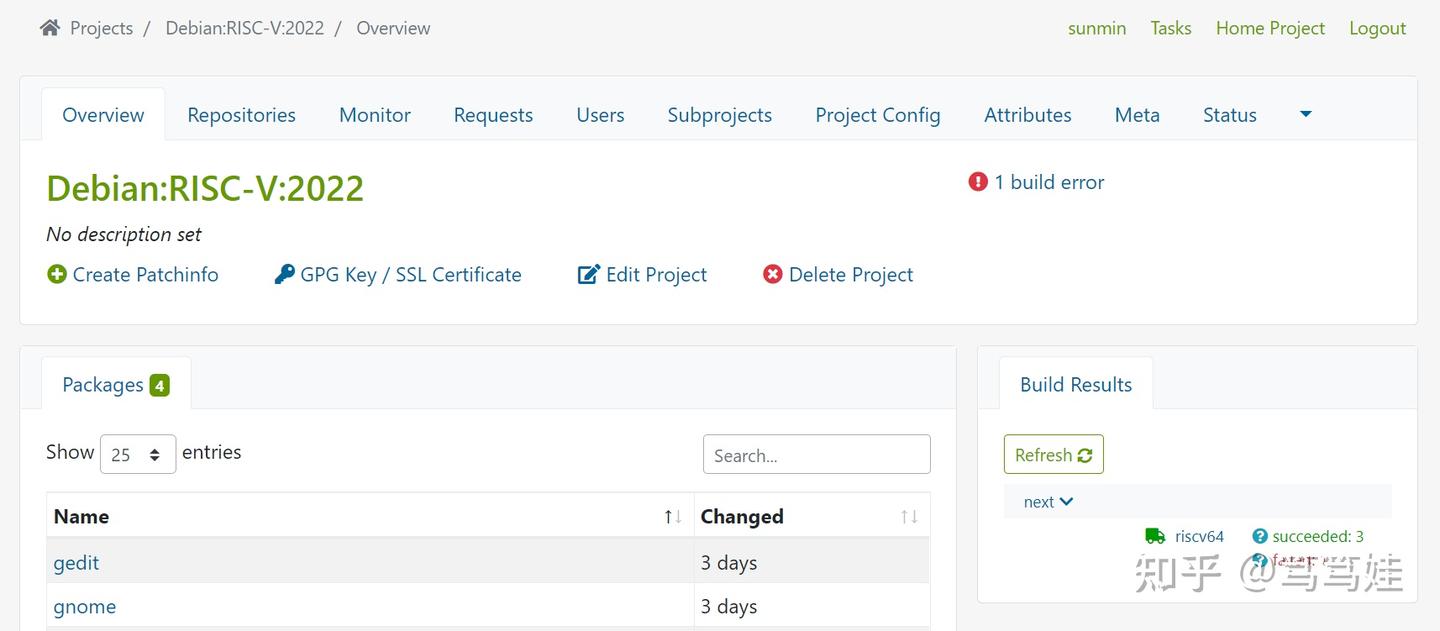Click the green truck icon beside riscv64
The height and width of the screenshot is (631, 1440).
point(1155,536)
